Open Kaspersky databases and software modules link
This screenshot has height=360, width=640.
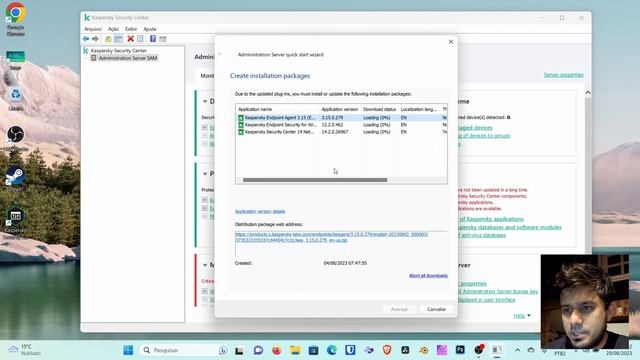(x=509, y=227)
